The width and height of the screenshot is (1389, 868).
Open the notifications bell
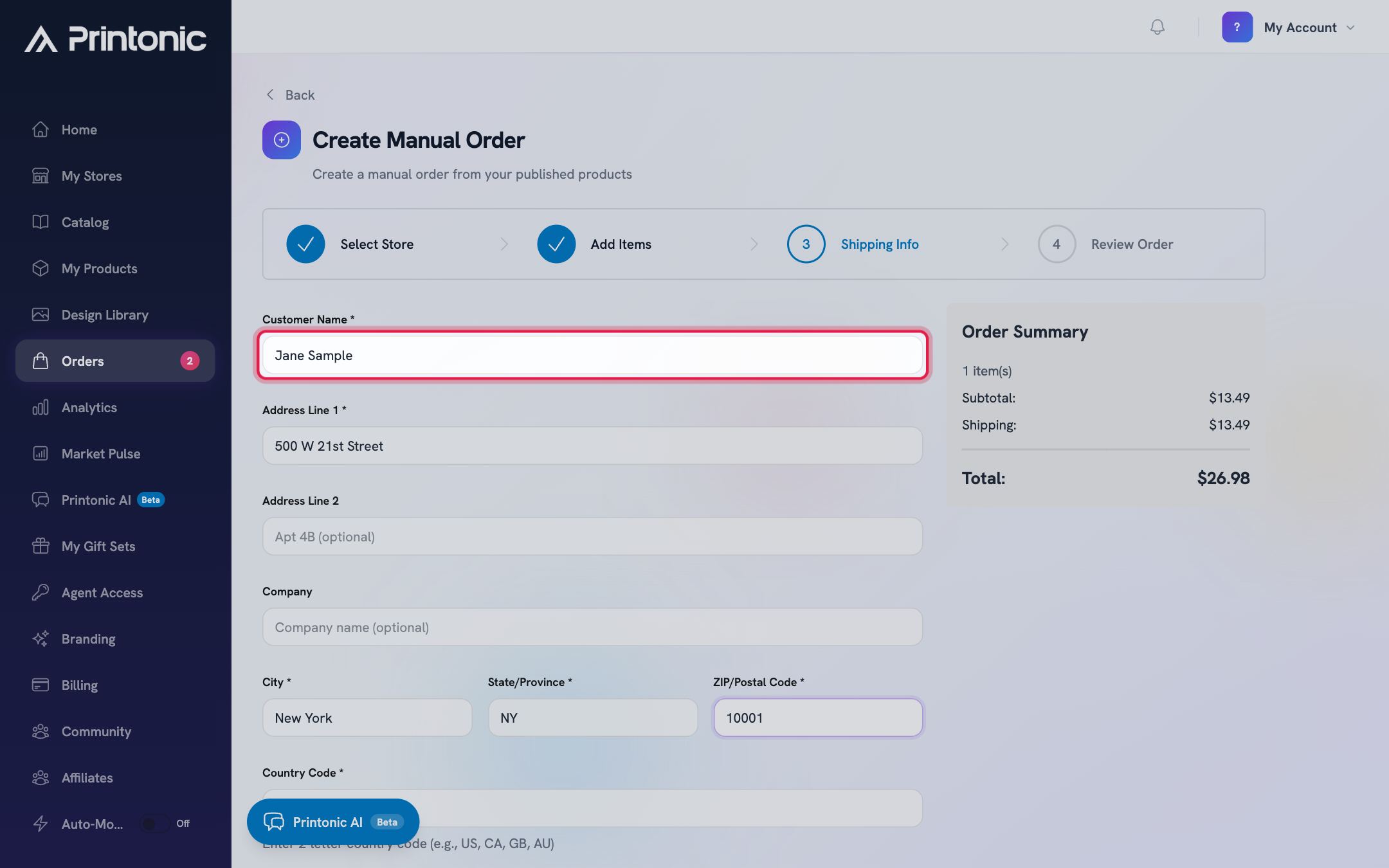1157,27
